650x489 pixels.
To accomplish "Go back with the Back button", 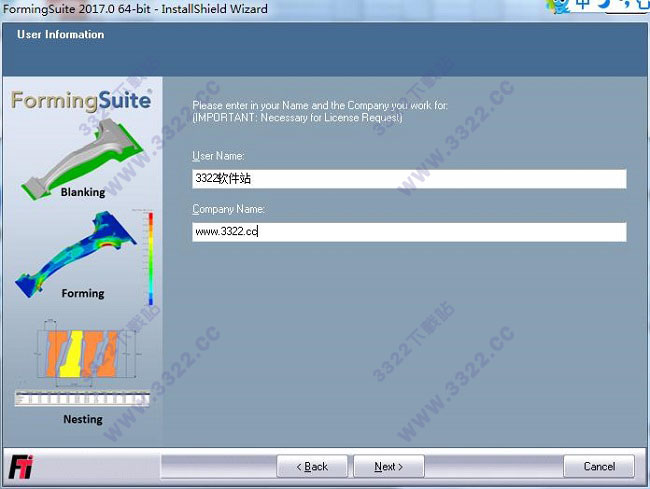I will [x=312, y=467].
